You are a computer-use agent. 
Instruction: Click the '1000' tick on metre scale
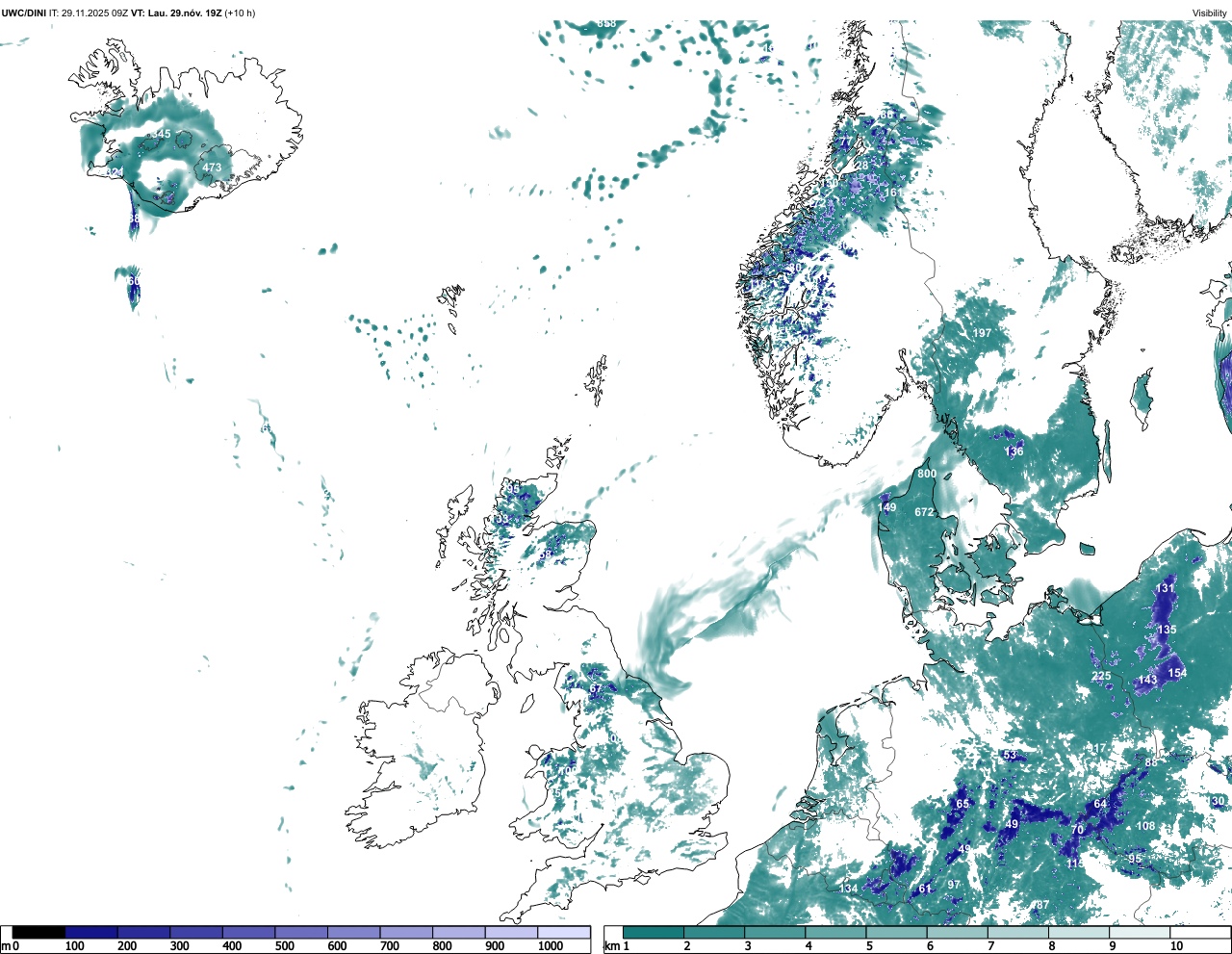pyautogui.click(x=551, y=946)
